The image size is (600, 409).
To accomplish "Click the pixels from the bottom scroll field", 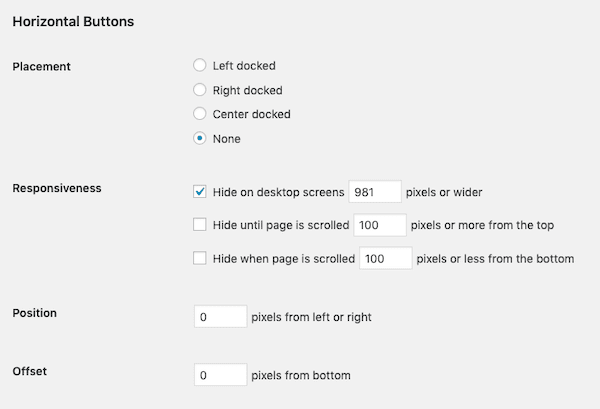I will coord(386,258).
